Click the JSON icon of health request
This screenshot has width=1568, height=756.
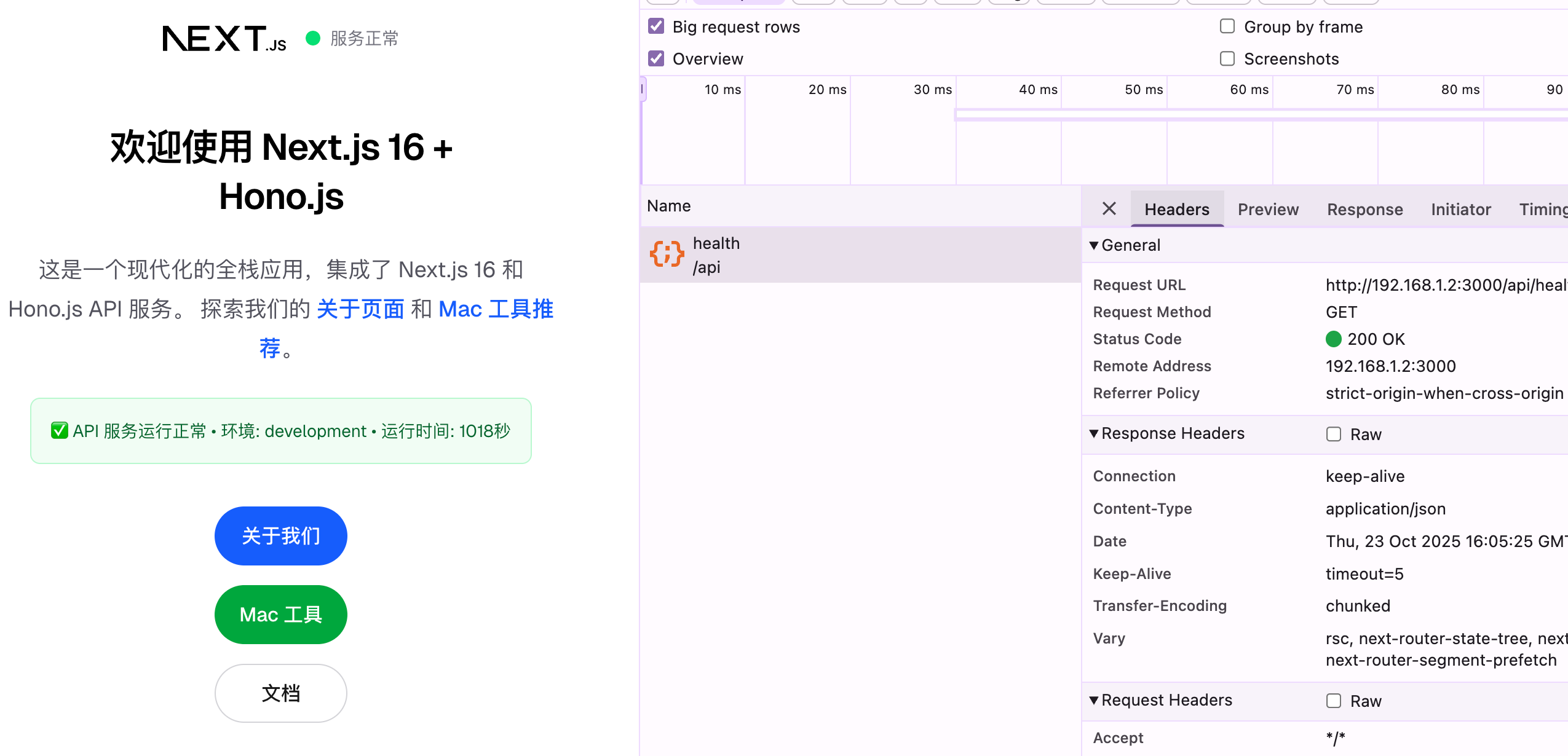click(667, 254)
